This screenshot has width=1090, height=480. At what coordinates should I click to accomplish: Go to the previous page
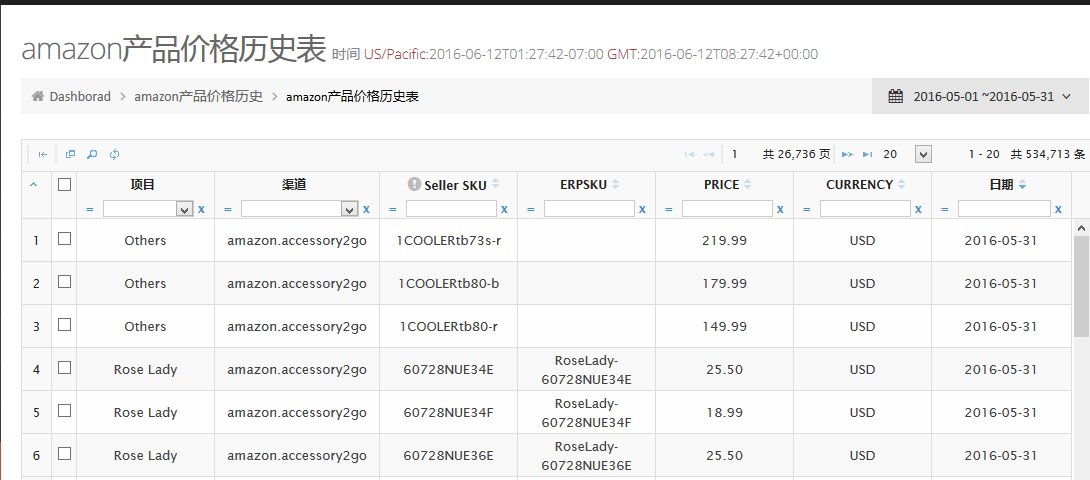point(708,154)
